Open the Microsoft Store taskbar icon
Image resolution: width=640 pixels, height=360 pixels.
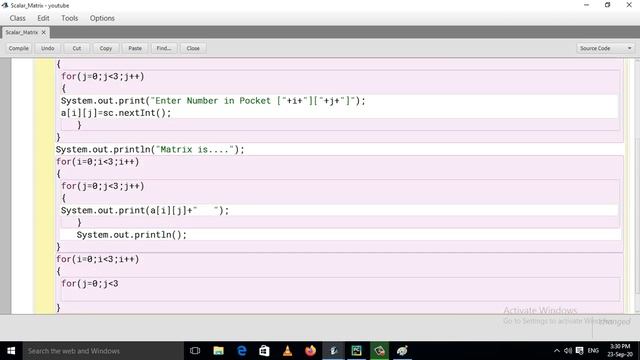264,351
